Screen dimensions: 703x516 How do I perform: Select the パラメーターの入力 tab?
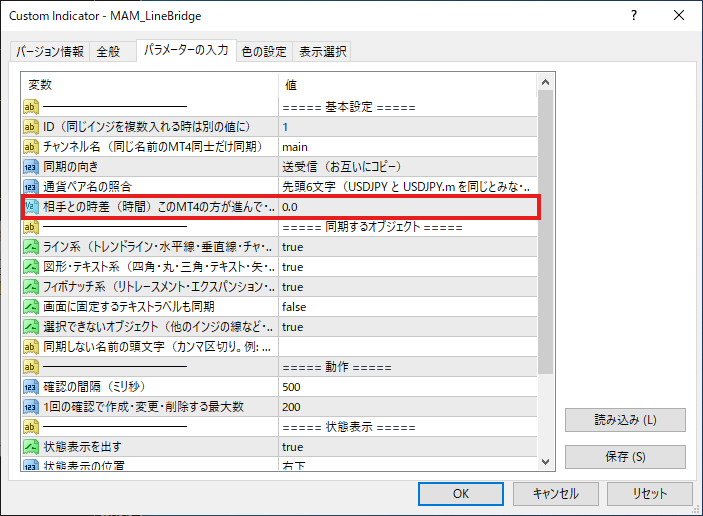coord(186,50)
